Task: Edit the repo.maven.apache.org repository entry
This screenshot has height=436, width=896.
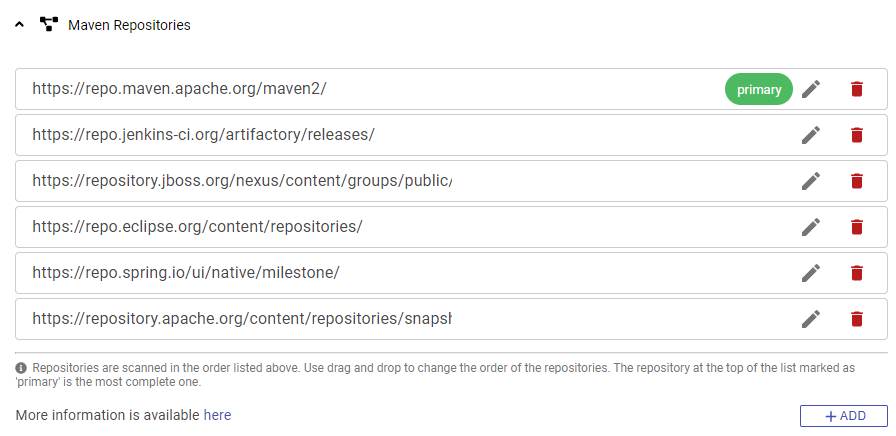Action: tap(811, 89)
